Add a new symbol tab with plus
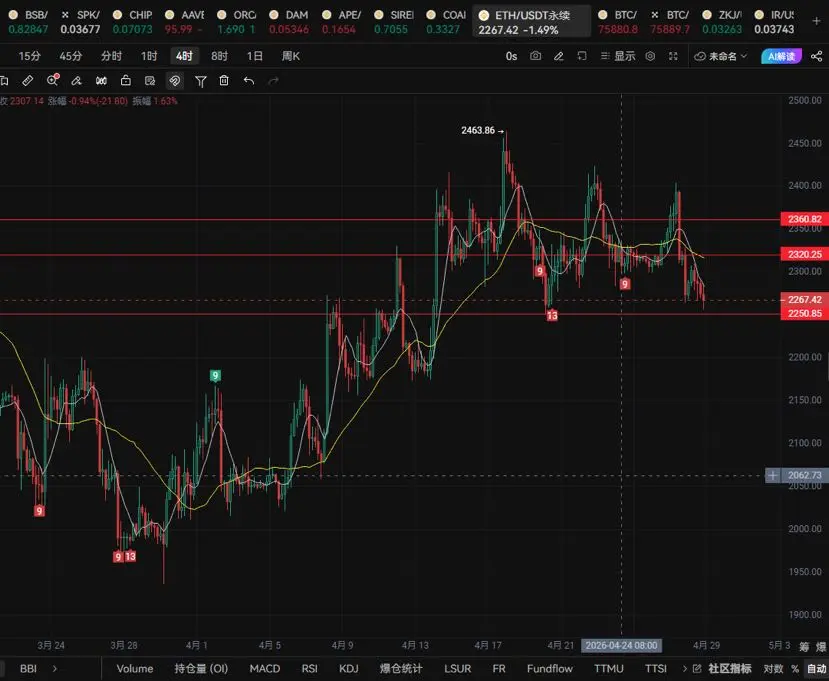 tap(816, 21)
